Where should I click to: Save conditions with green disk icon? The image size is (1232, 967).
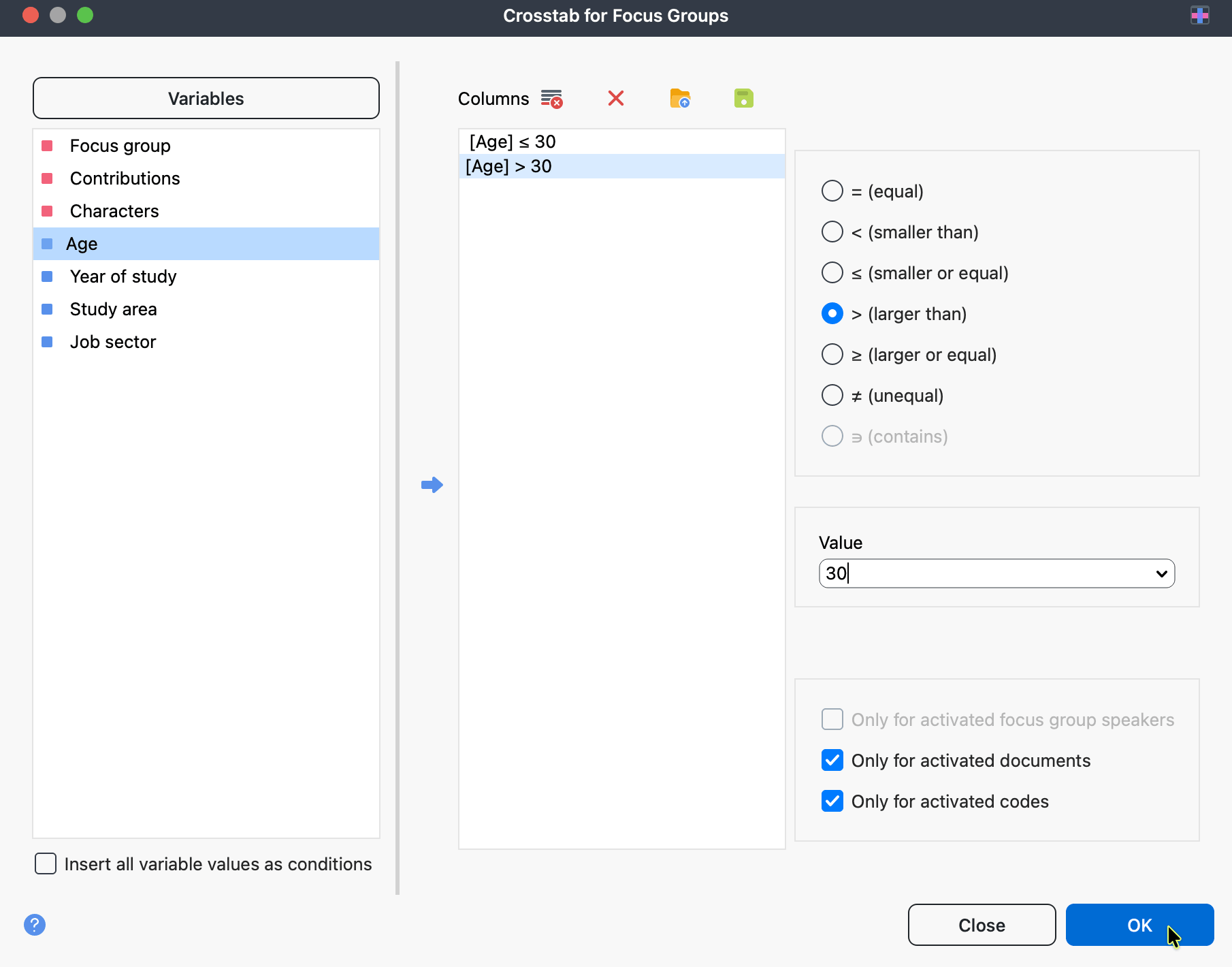point(744,99)
